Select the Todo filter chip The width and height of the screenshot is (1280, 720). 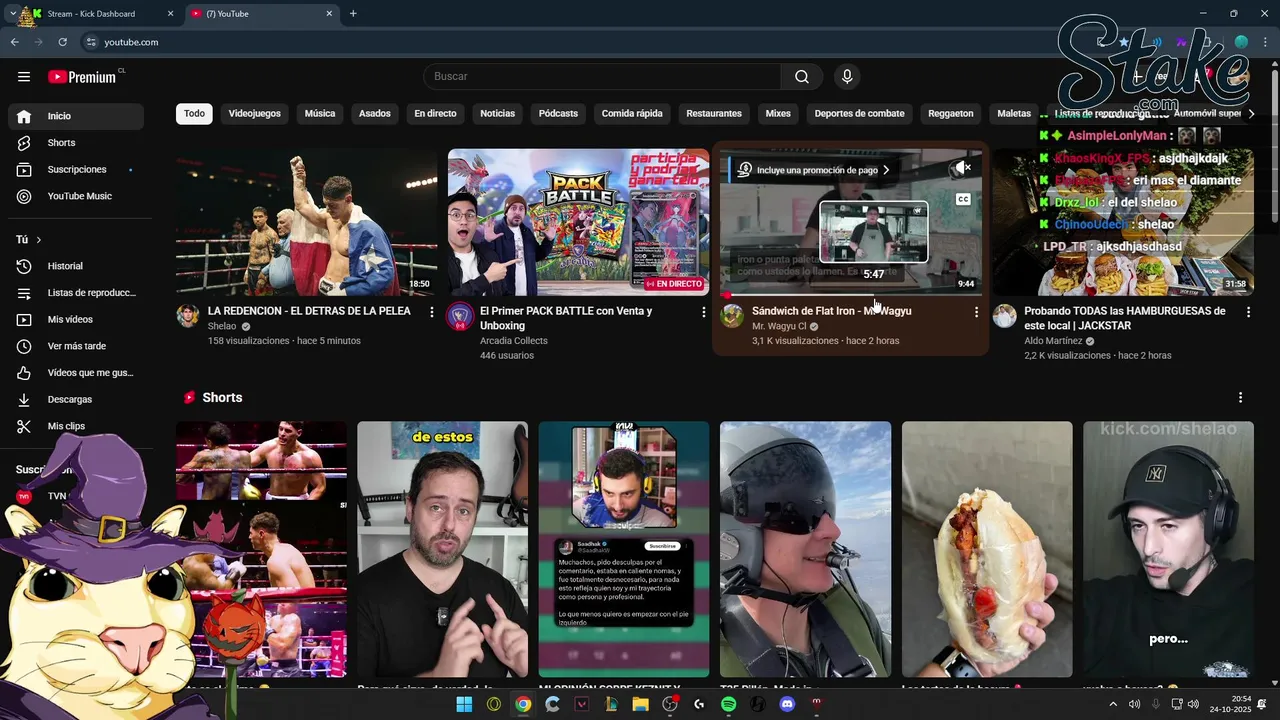click(194, 113)
